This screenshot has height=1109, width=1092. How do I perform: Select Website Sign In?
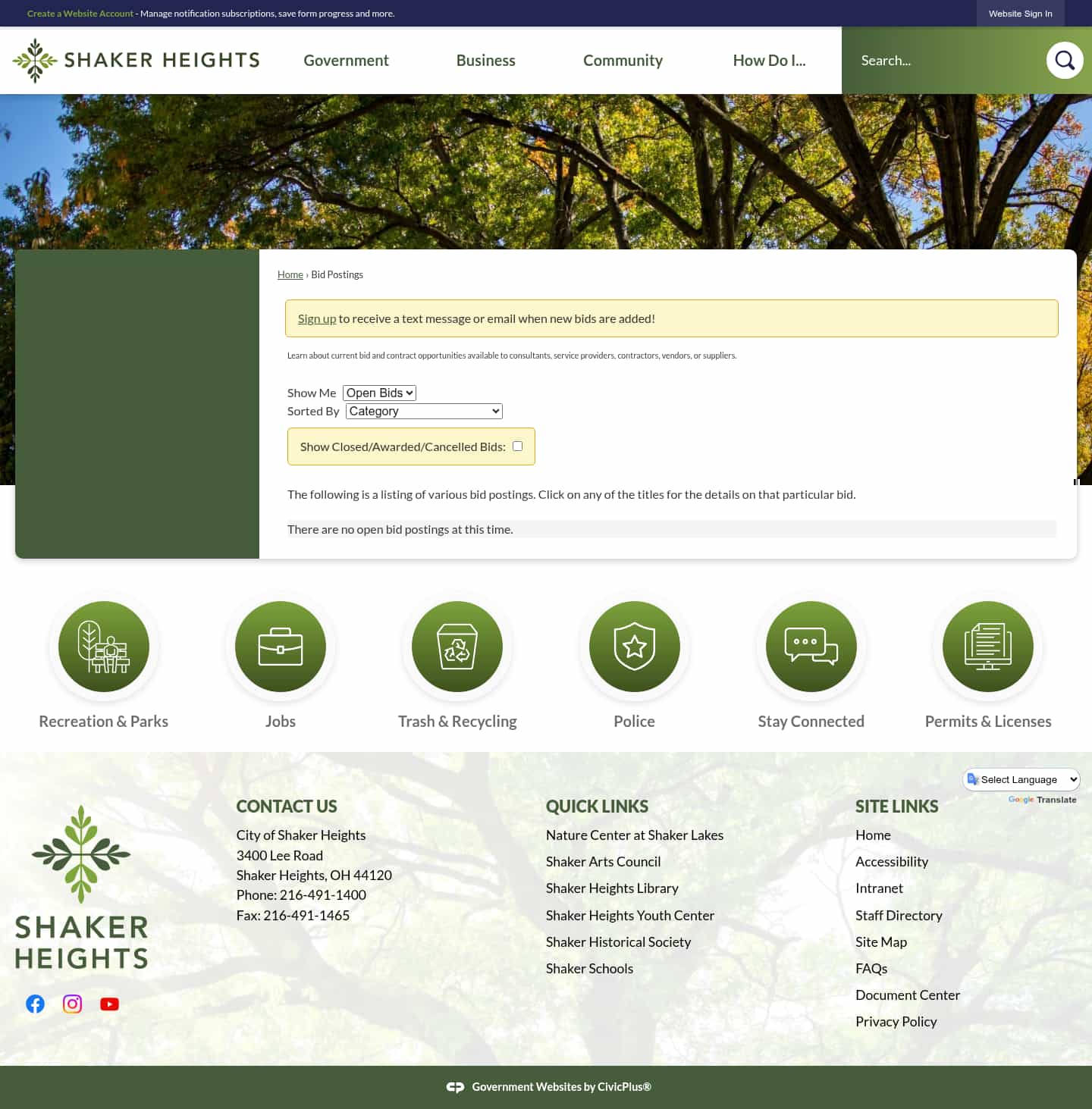pyautogui.click(x=1020, y=13)
